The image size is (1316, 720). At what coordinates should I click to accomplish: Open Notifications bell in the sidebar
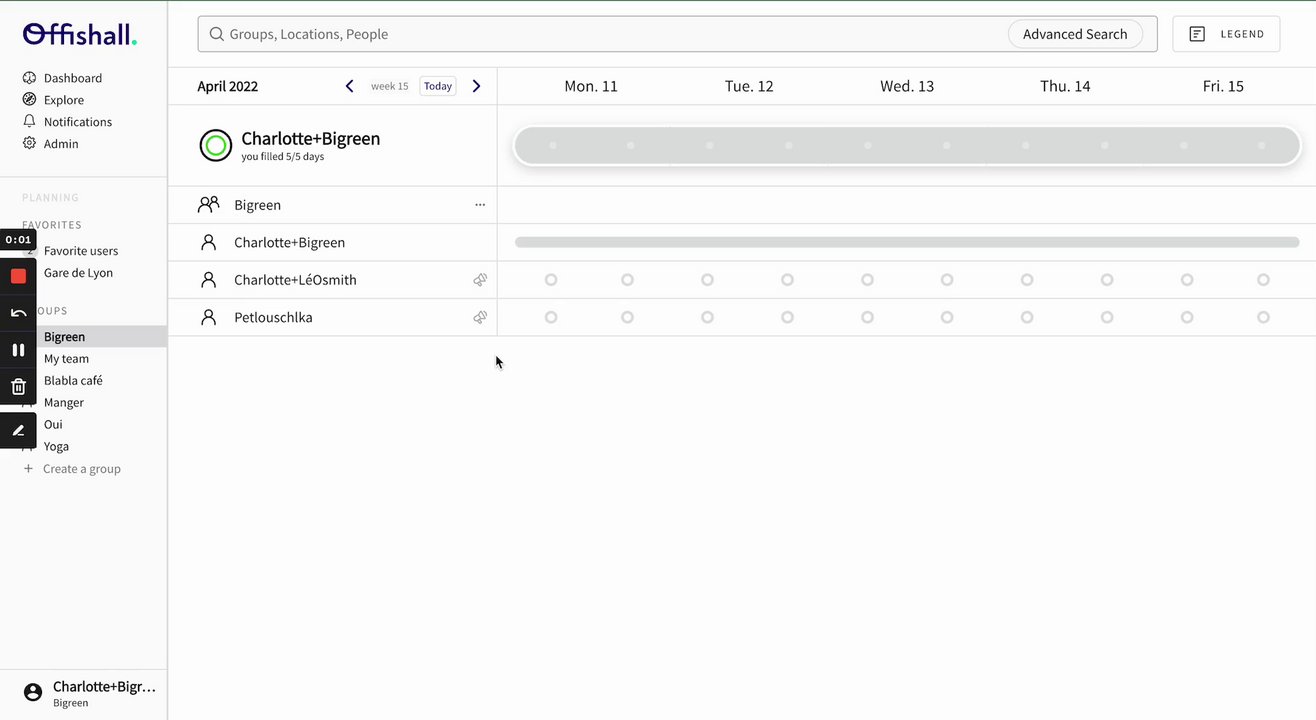(x=30, y=122)
